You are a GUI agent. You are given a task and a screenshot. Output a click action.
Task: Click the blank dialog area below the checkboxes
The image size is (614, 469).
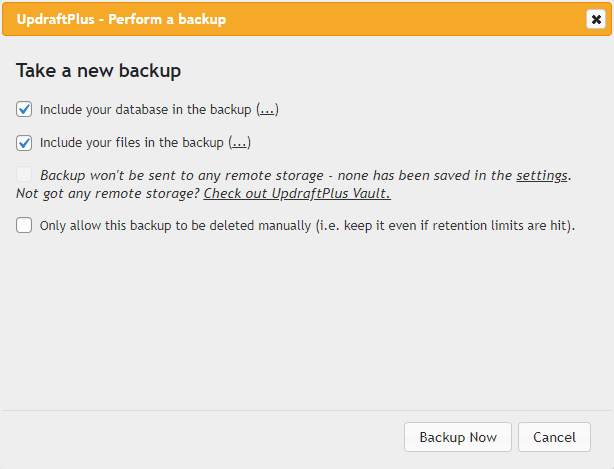point(300,320)
